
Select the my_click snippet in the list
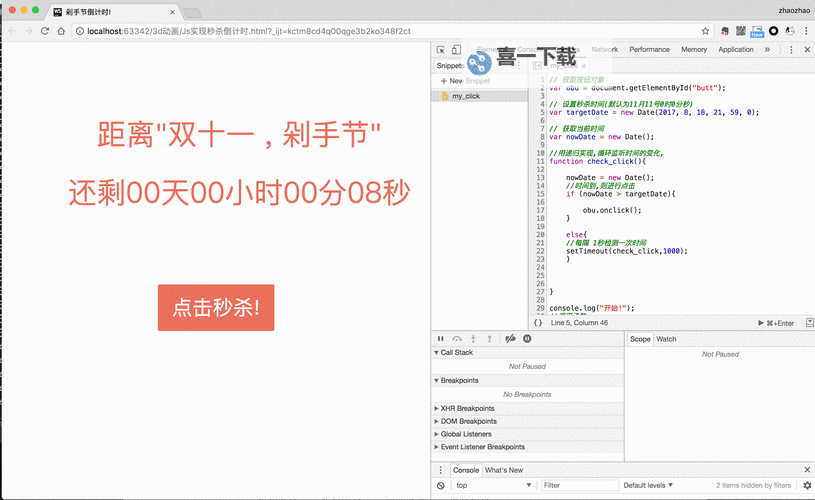click(479, 96)
